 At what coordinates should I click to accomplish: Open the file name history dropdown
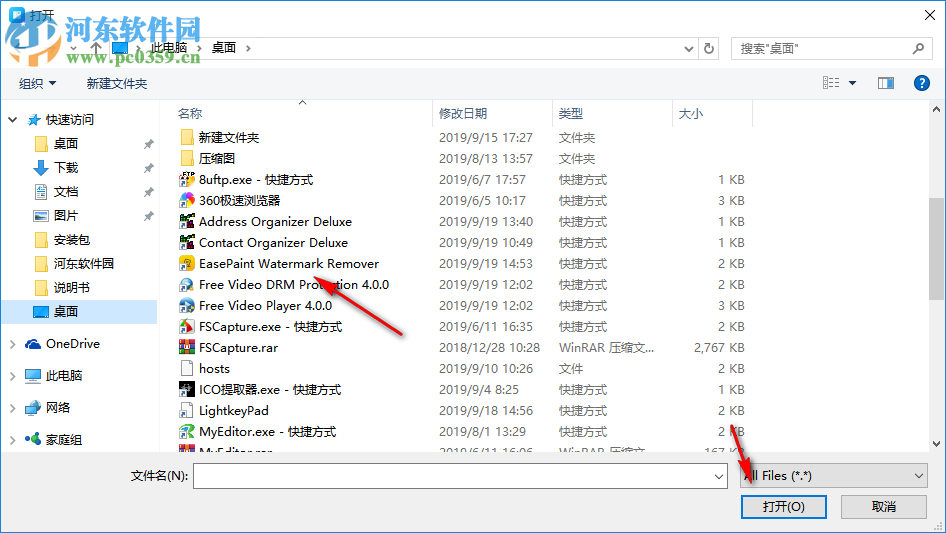(719, 476)
